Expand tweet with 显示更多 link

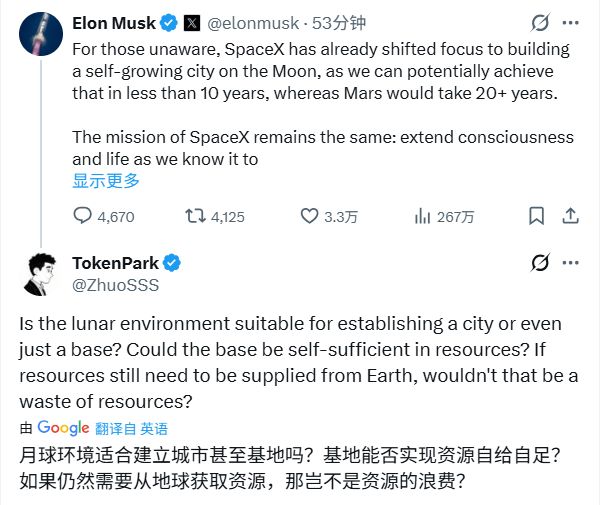[x=106, y=181]
